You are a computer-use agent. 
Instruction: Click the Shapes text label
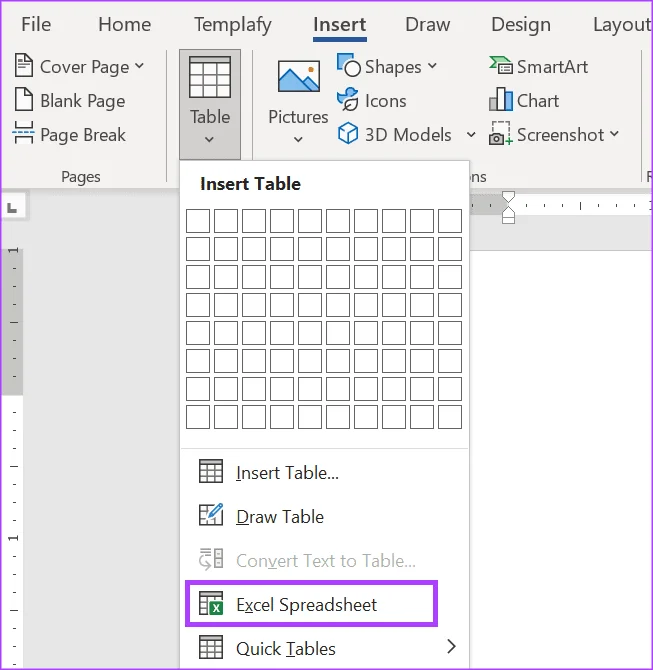[393, 67]
